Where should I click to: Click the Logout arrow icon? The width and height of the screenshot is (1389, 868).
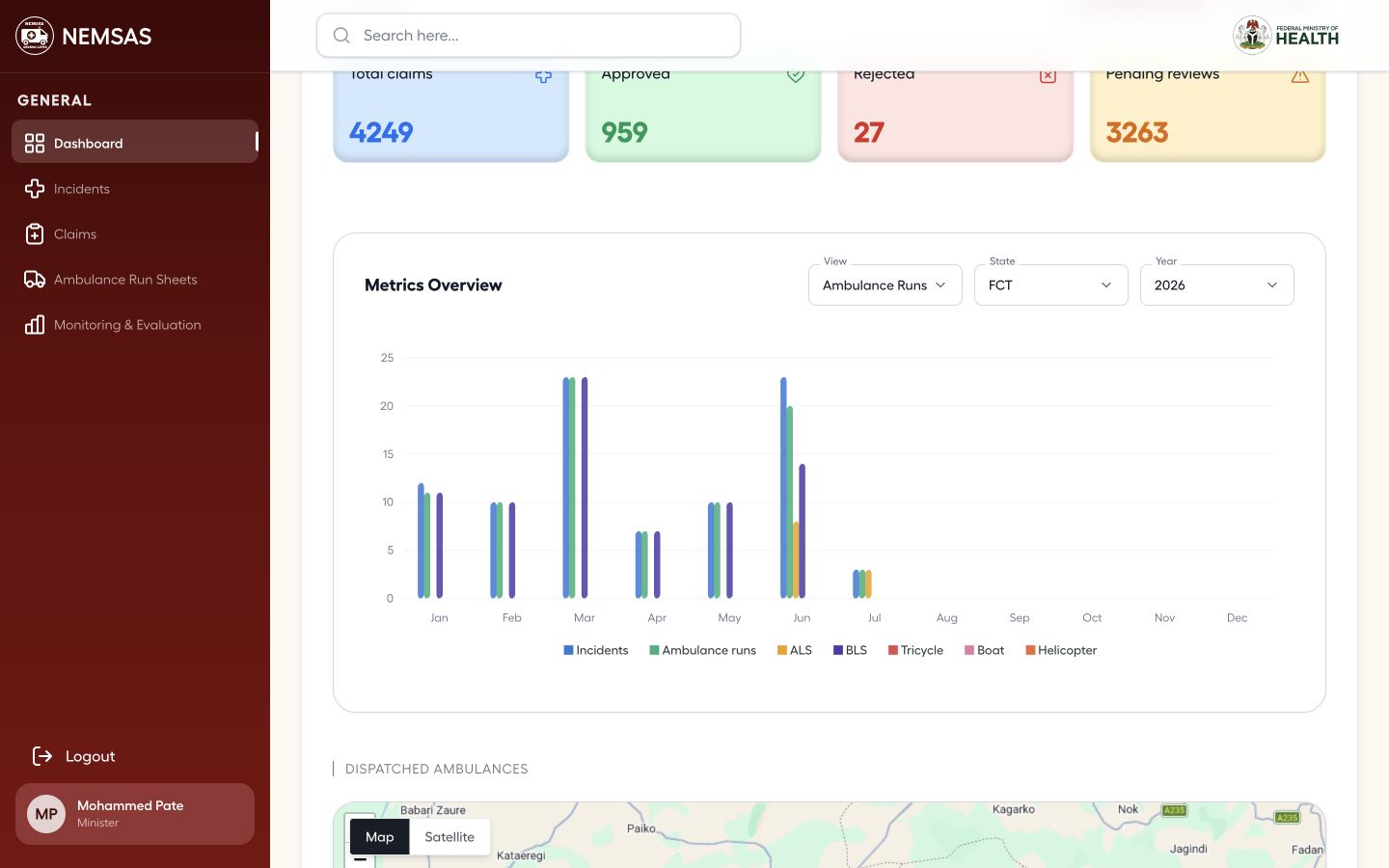pyautogui.click(x=42, y=756)
